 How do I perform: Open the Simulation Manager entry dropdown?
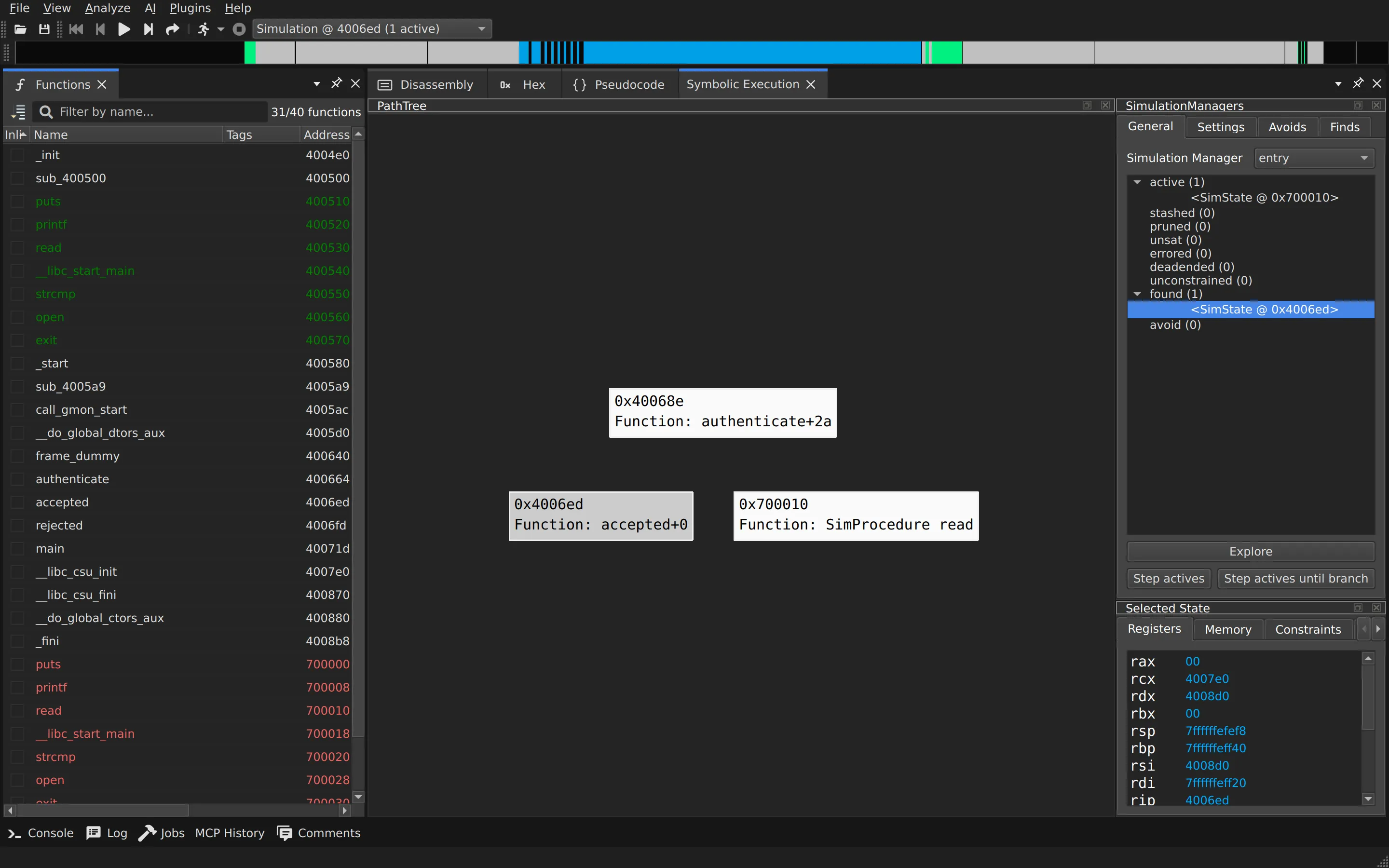click(1313, 158)
